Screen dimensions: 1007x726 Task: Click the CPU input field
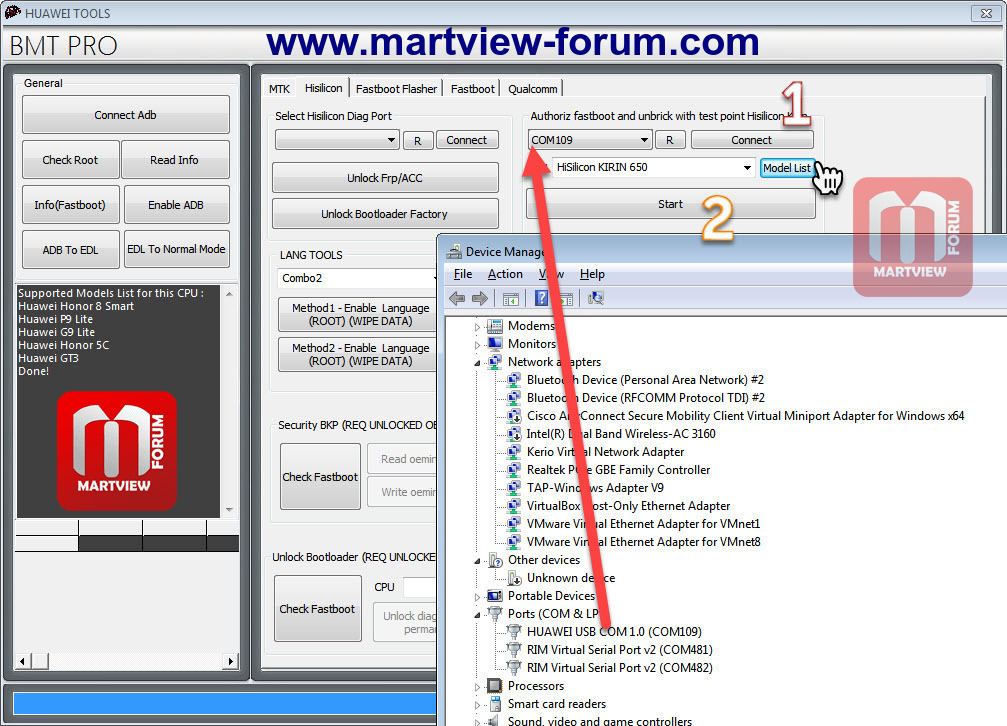(419, 587)
